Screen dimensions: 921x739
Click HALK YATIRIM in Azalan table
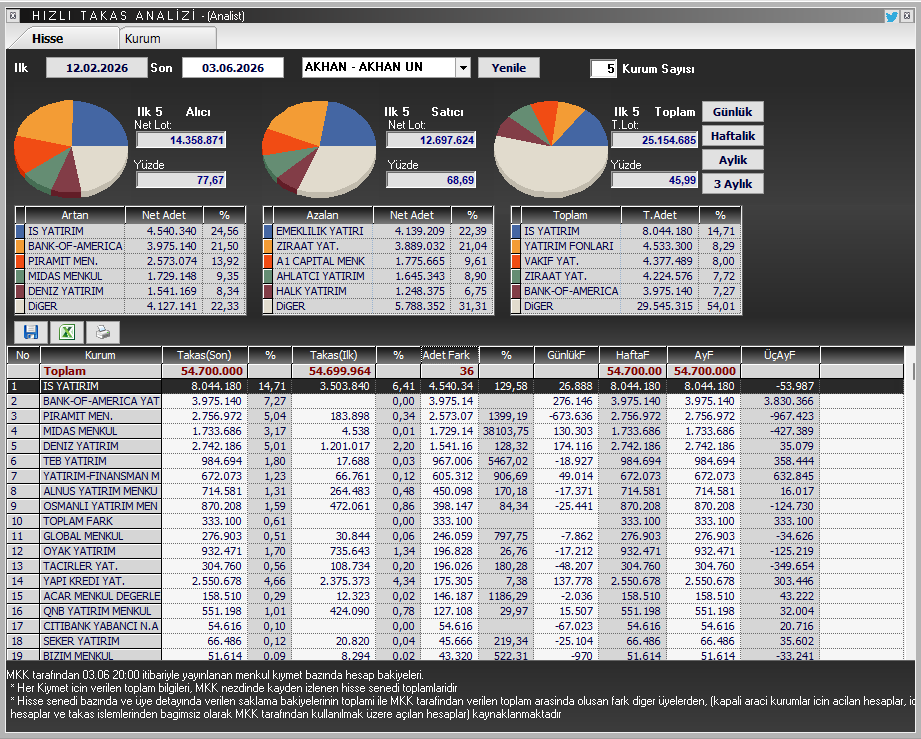point(311,291)
